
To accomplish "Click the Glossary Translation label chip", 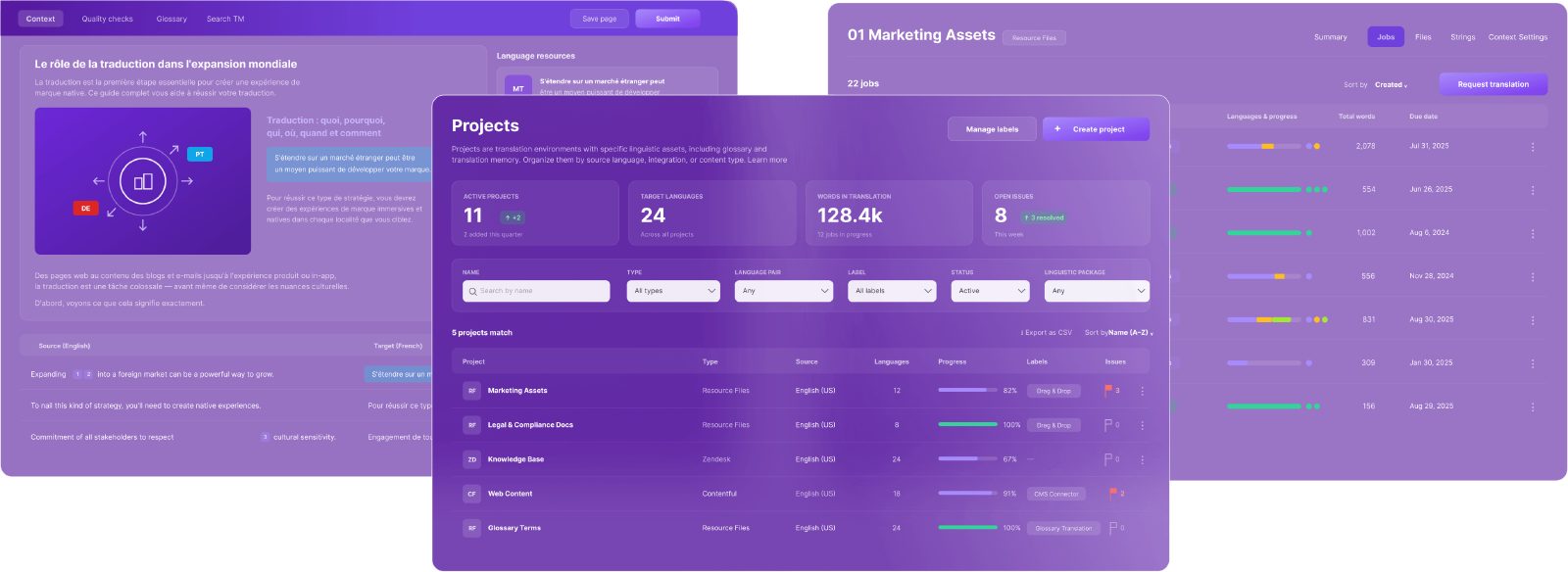I will [x=1063, y=528].
